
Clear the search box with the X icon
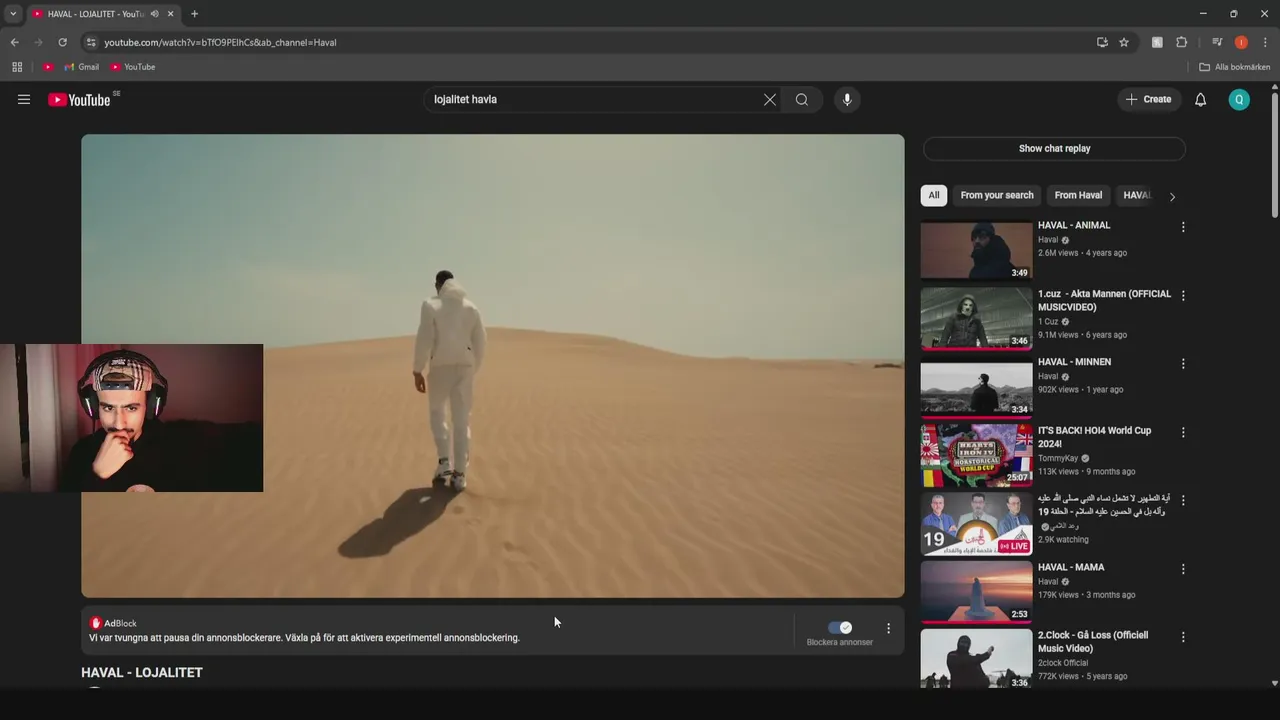click(770, 99)
